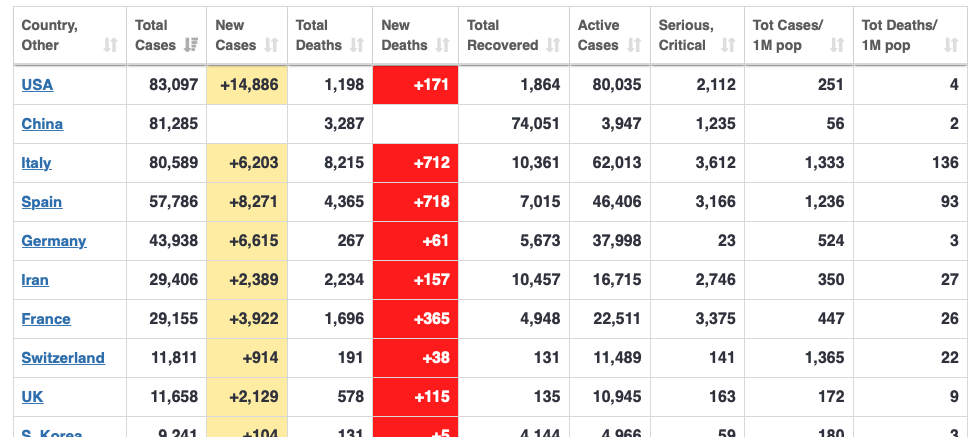The height and width of the screenshot is (437, 979).
Task: Click the Active Cases header label
Action: click(599, 35)
